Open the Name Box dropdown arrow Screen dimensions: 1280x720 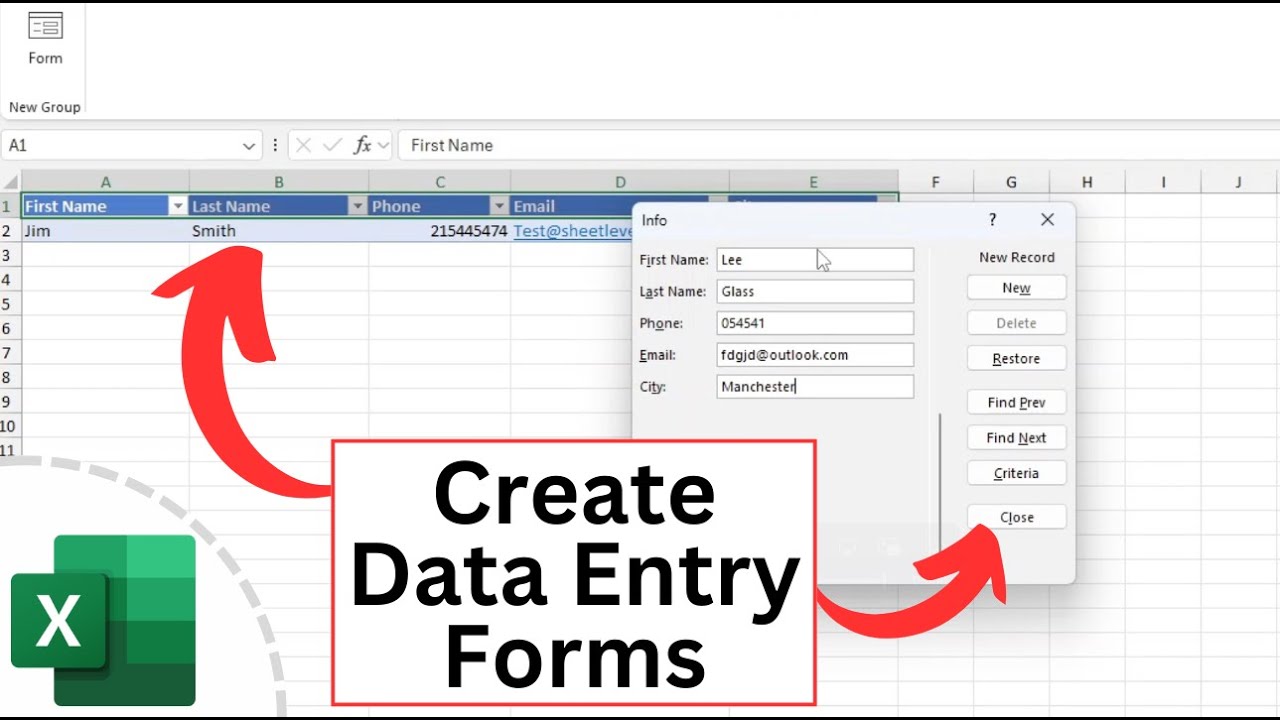click(x=249, y=146)
